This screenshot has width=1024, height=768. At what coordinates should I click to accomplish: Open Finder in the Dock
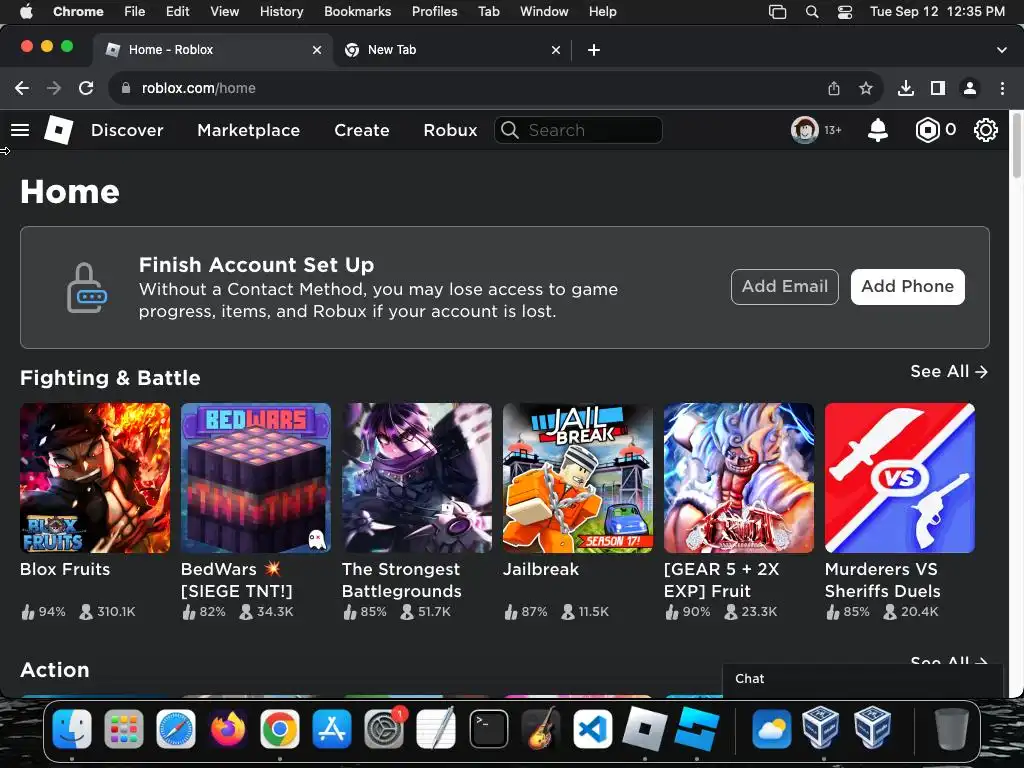(x=72, y=728)
